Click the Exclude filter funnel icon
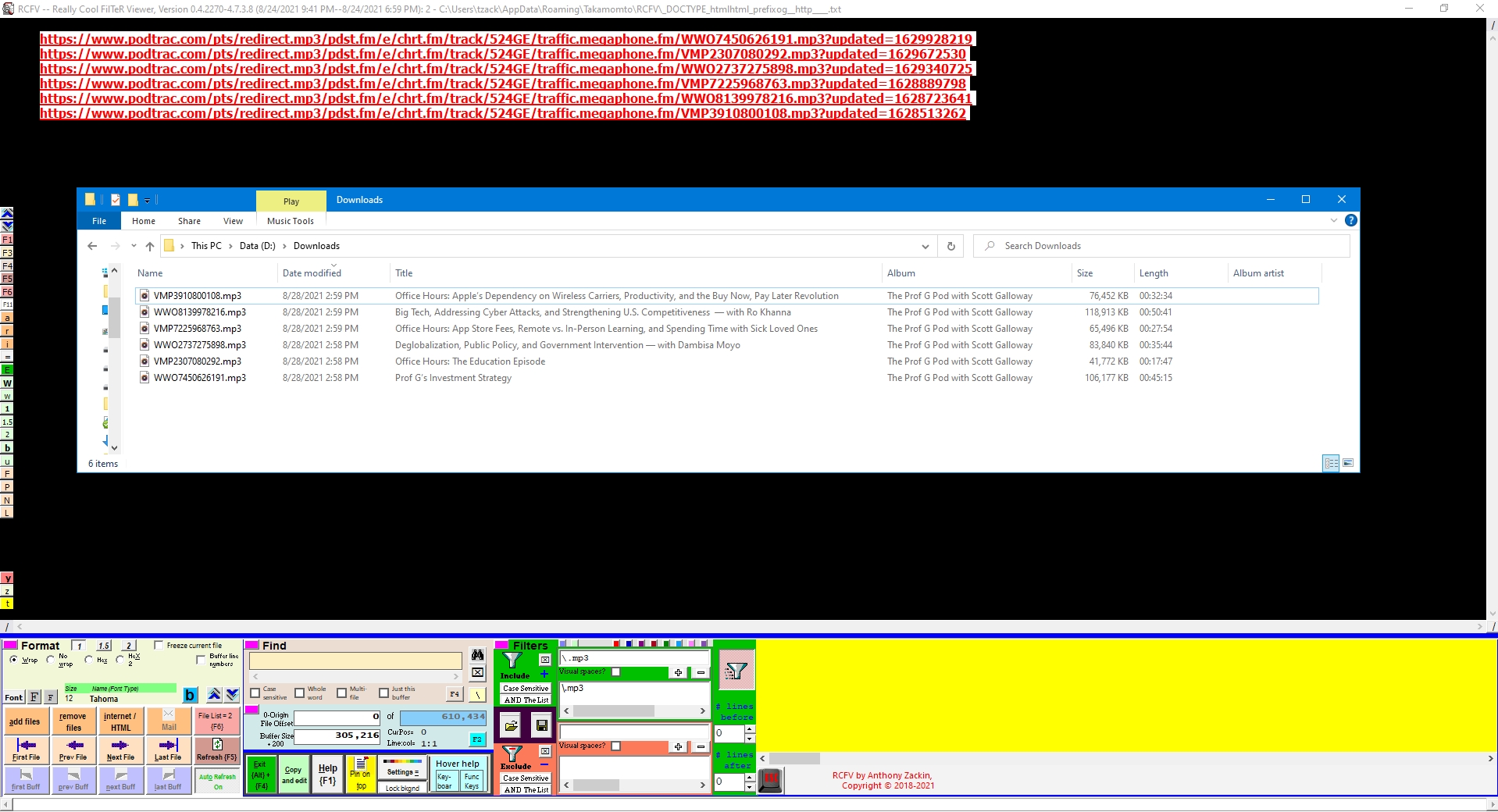This screenshot has height=812, width=1498. pyautogui.click(x=512, y=753)
